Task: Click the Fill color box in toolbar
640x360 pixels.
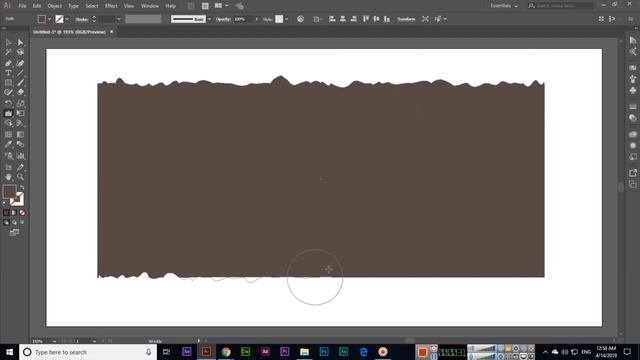Action: (x=9, y=191)
